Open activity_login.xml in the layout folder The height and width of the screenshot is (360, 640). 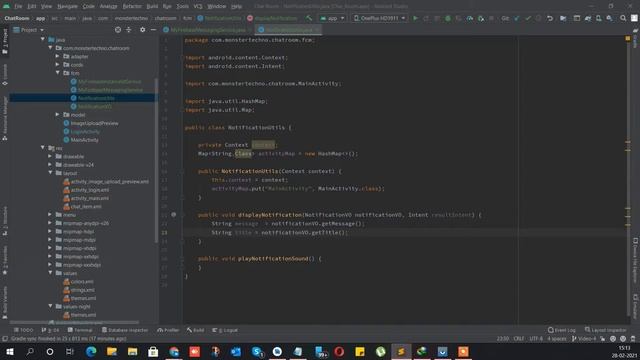(86, 189)
